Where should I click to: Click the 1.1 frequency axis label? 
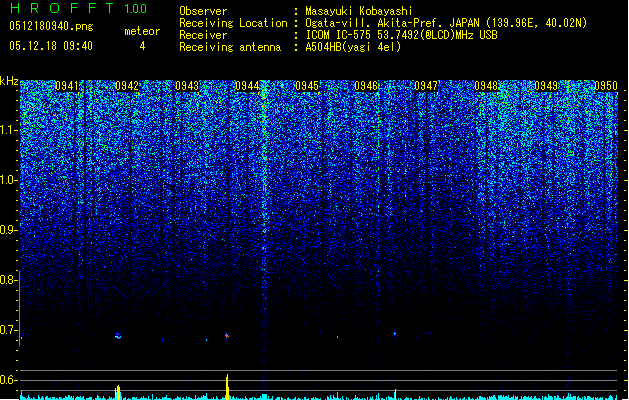[x=9, y=130]
